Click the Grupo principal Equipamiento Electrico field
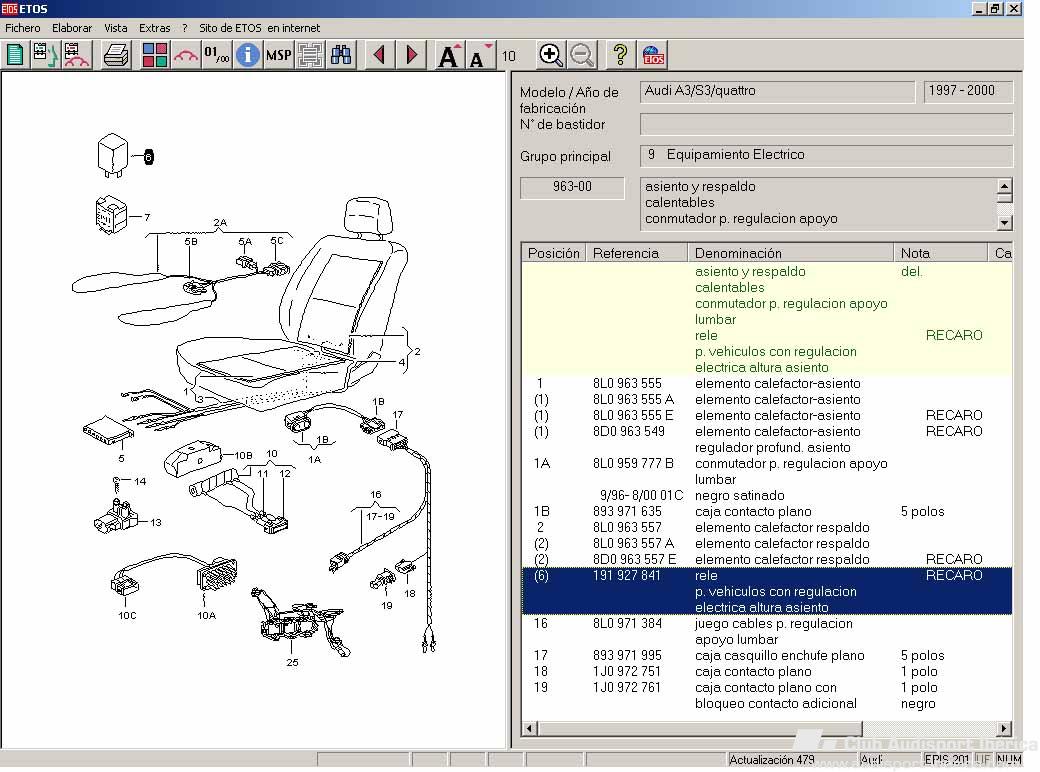Viewport: 1040px width, 772px height. [x=826, y=155]
